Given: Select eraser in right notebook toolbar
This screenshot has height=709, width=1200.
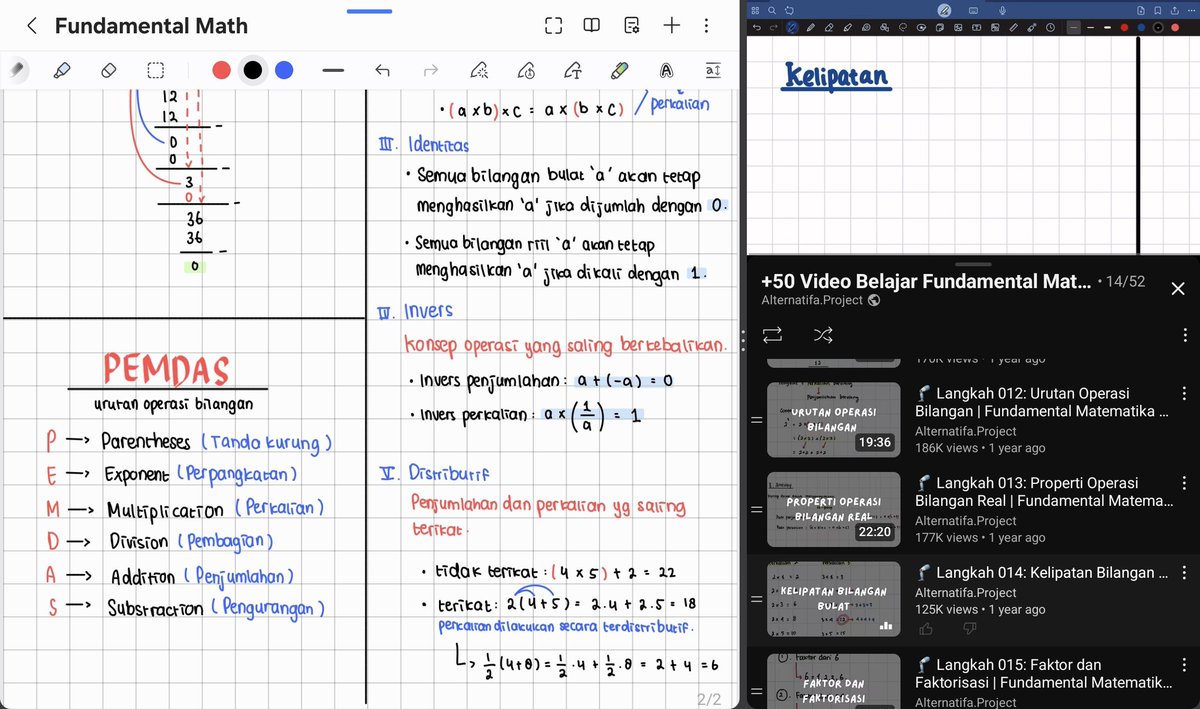Looking at the screenshot, I should pyautogui.click(x=828, y=27).
